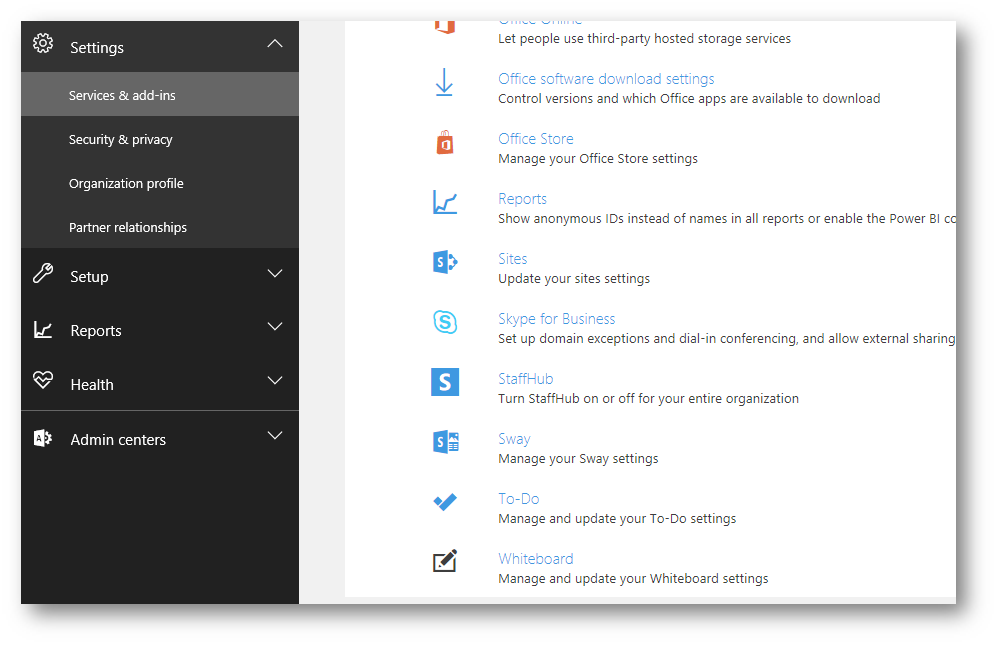Image resolution: width=998 pixels, height=646 pixels.
Task: Open the Reports service link
Action: [523, 199]
